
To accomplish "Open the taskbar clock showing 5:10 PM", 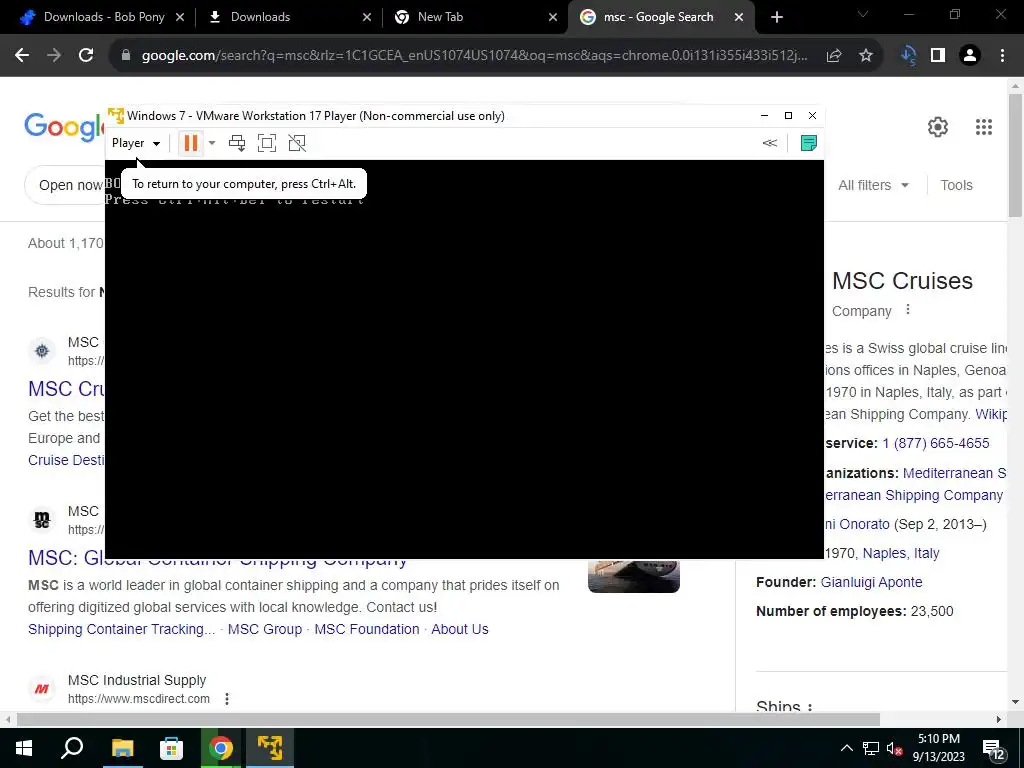I will (938, 748).
